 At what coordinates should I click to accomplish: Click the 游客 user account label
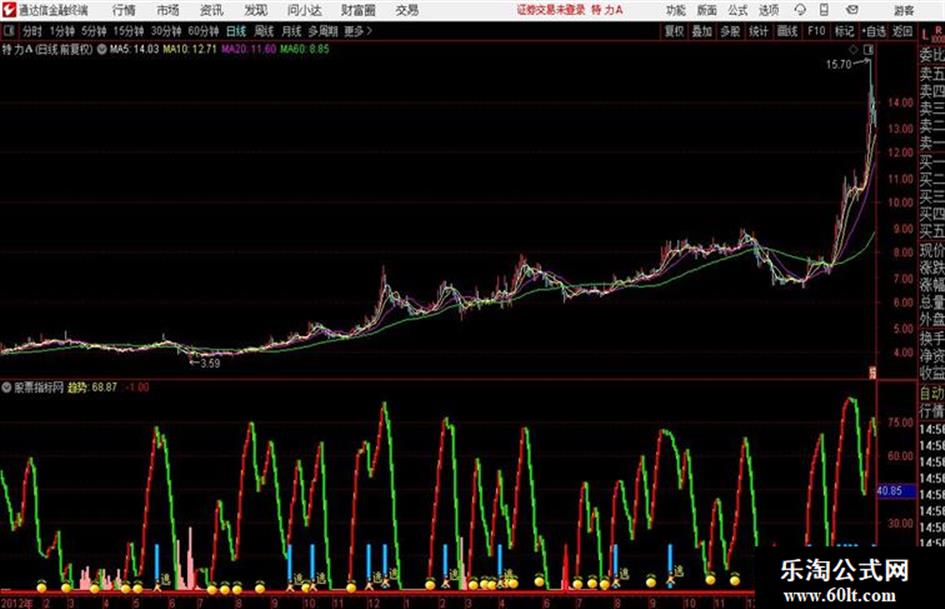coord(903,10)
